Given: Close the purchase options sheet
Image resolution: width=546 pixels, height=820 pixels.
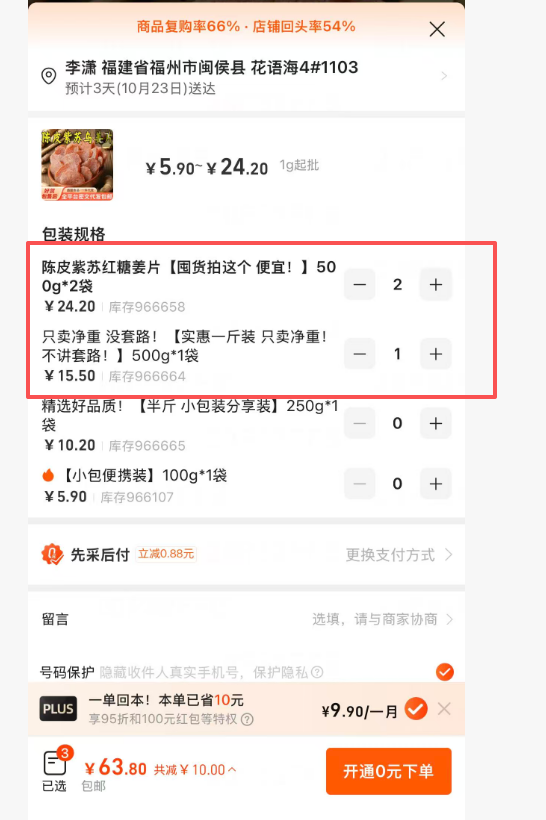Looking at the screenshot, I should 437,29.
